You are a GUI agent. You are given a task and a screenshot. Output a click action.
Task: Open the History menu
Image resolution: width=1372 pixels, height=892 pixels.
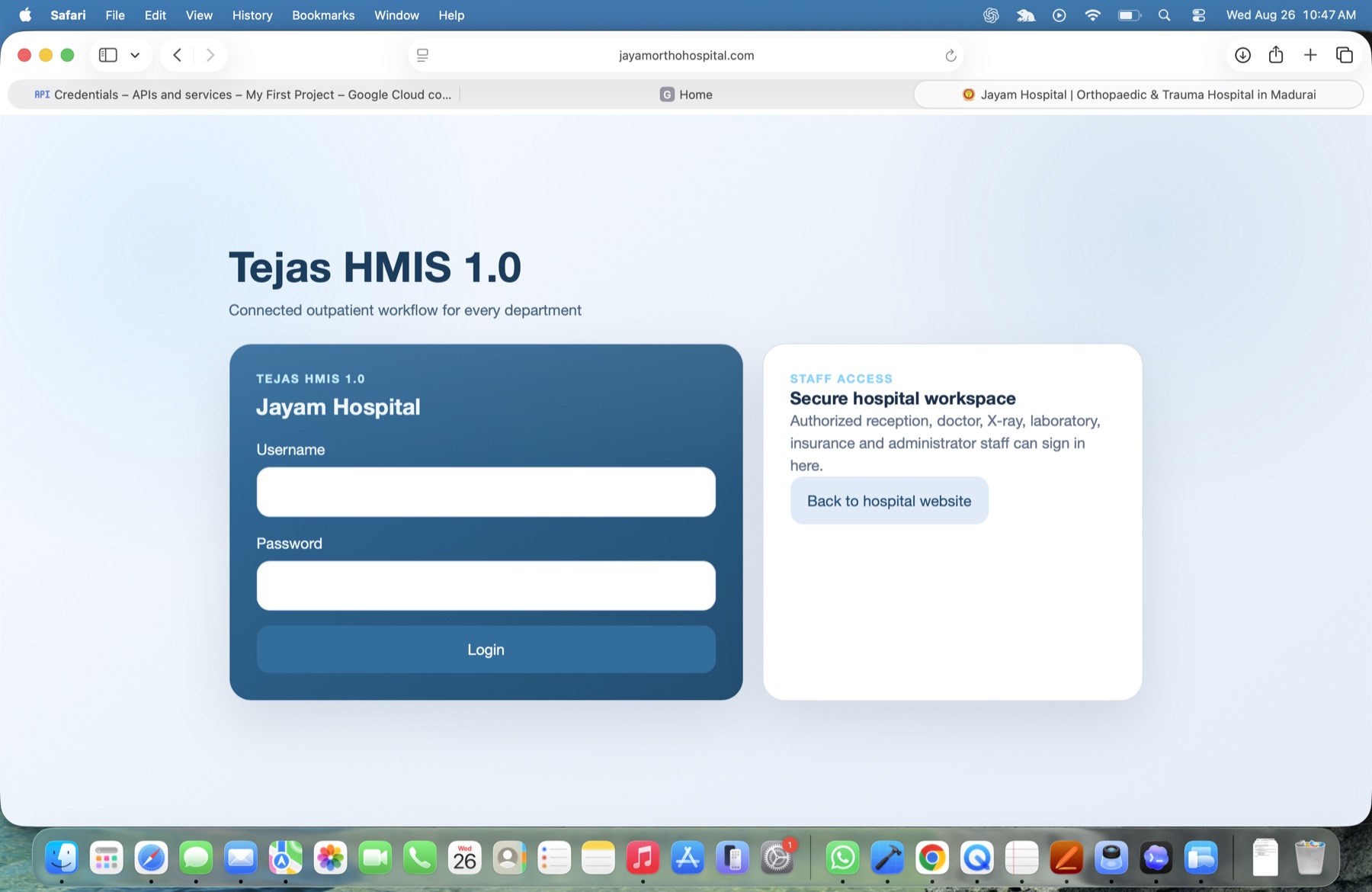252,15
